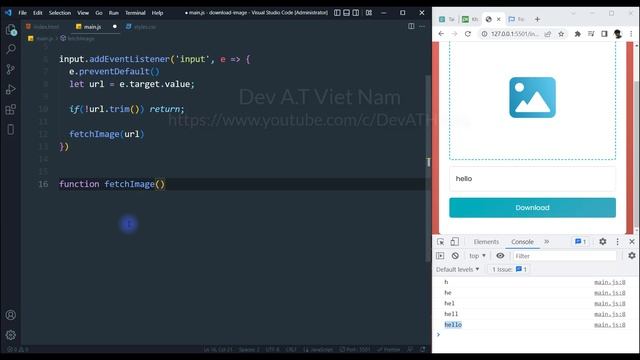This screenshot has height=360, width=640.
Task: Click the URL input containing hello
Action: 532,179
